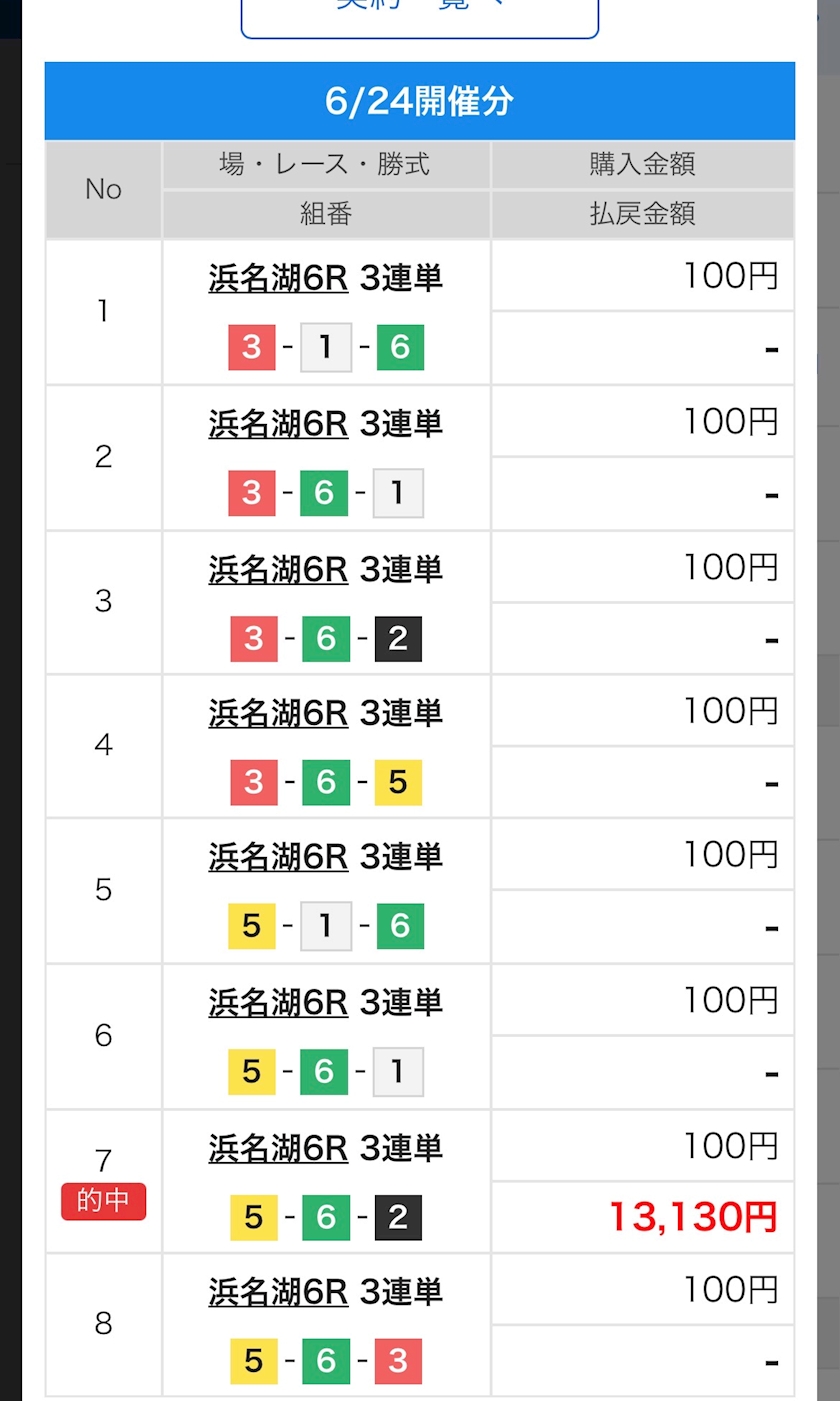Click the white 1 badge in row 2

point(398,493)
